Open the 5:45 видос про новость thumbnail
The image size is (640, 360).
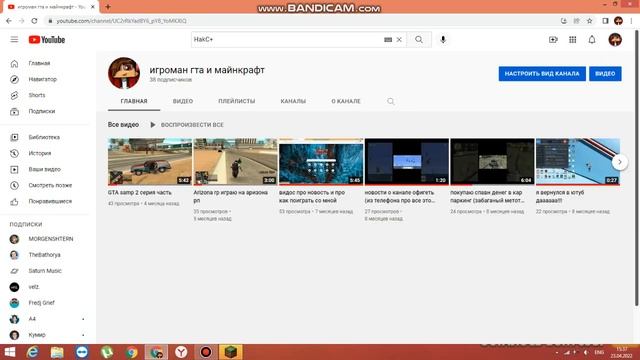[321, 162]
